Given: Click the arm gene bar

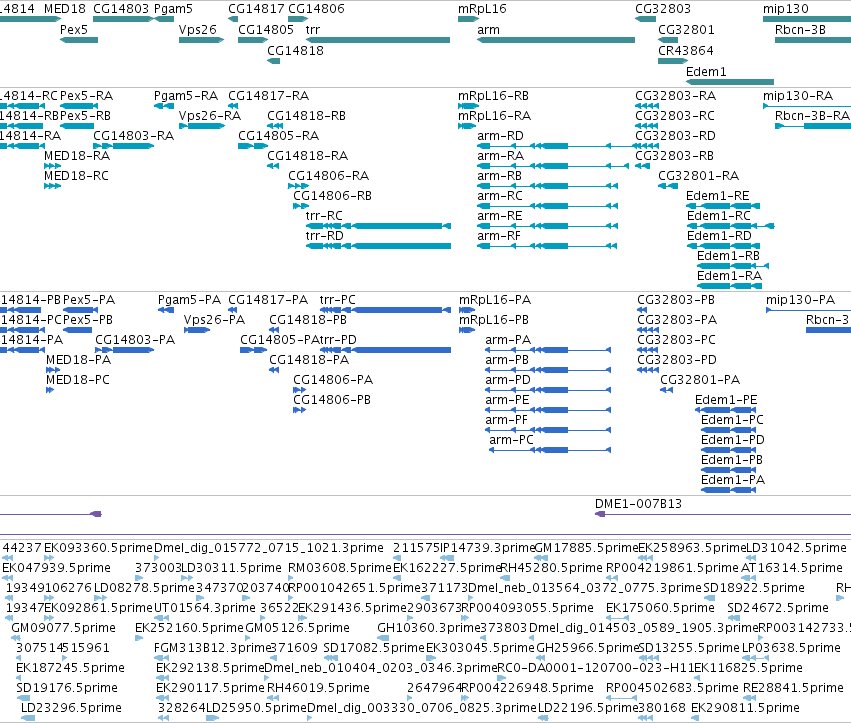Looking at the screenshot, I should (x=556, y=40).
